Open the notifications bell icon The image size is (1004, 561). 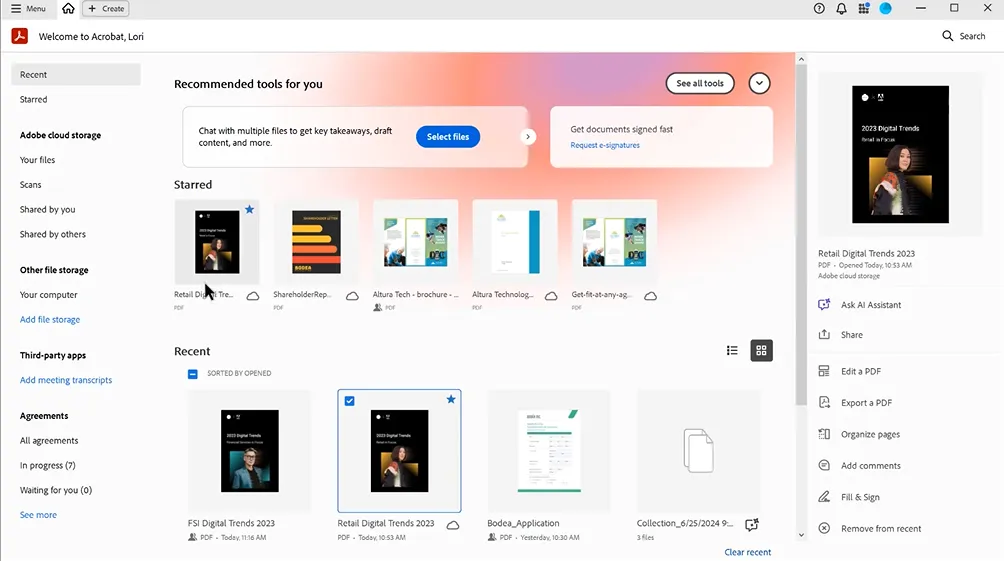(841, 8)
